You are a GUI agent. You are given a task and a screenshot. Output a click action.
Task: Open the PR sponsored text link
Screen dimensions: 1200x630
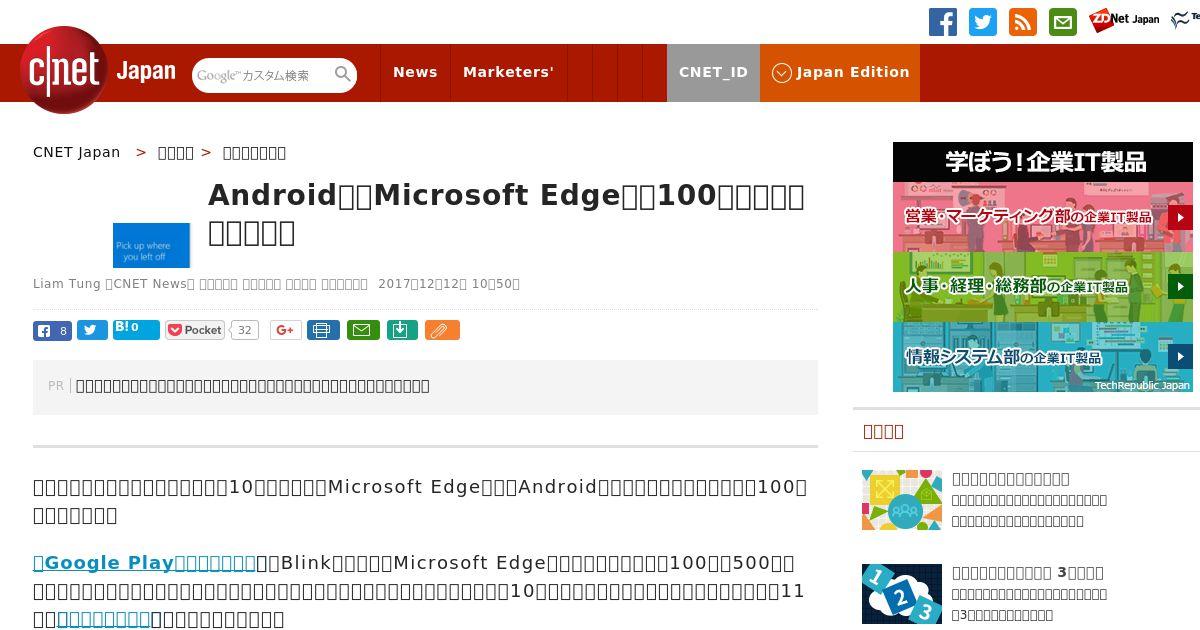(x=253, y=386)
